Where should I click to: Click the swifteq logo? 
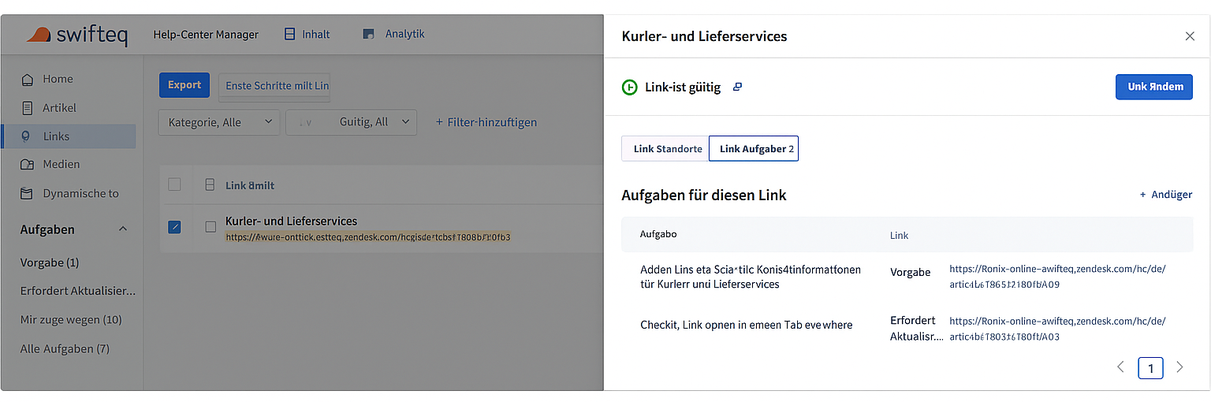[77, 35]
